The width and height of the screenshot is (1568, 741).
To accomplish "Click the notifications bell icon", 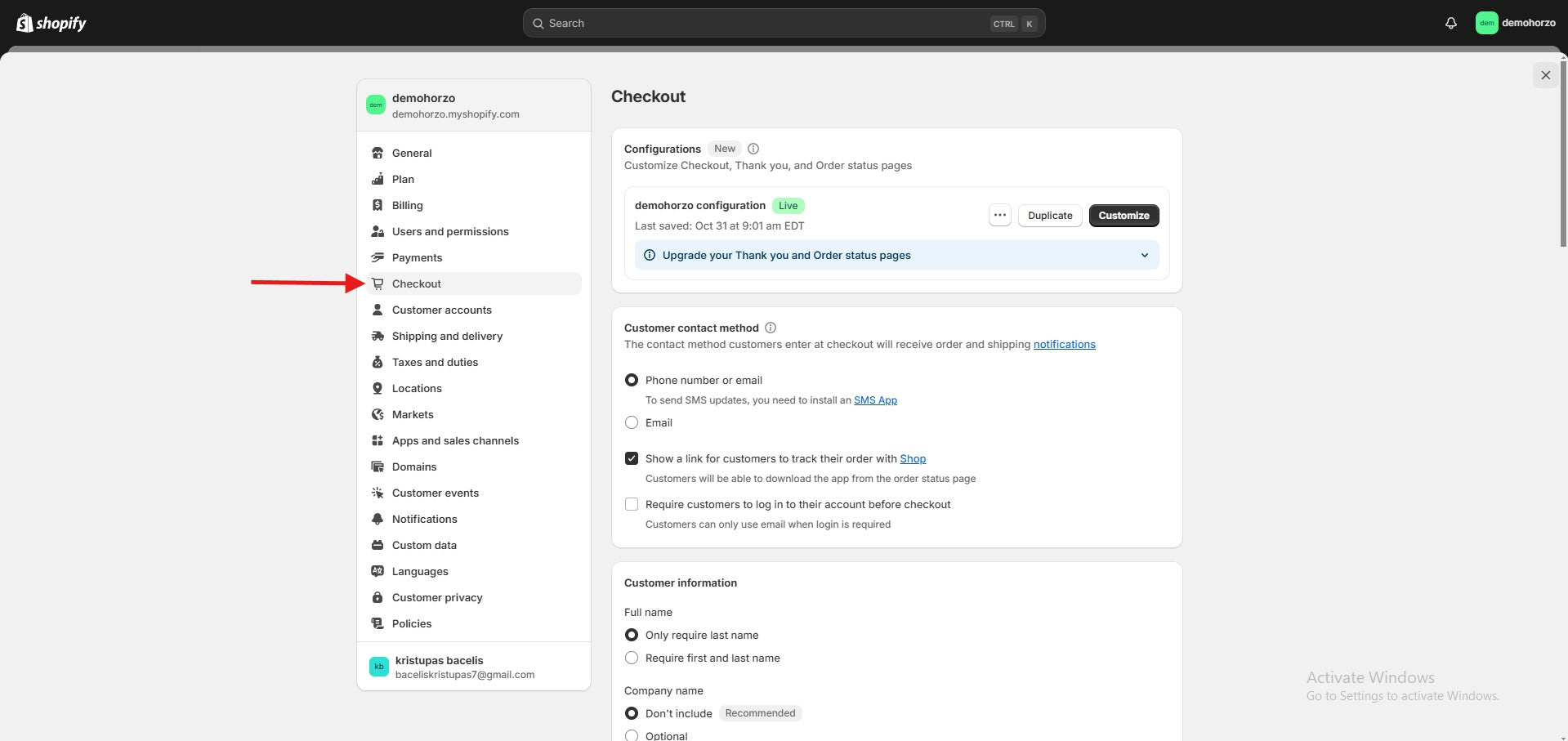I will click(x=1450, y=23).
